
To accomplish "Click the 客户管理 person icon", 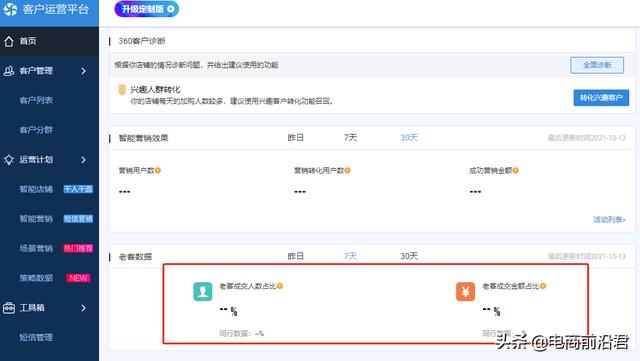I will (9, 71).
